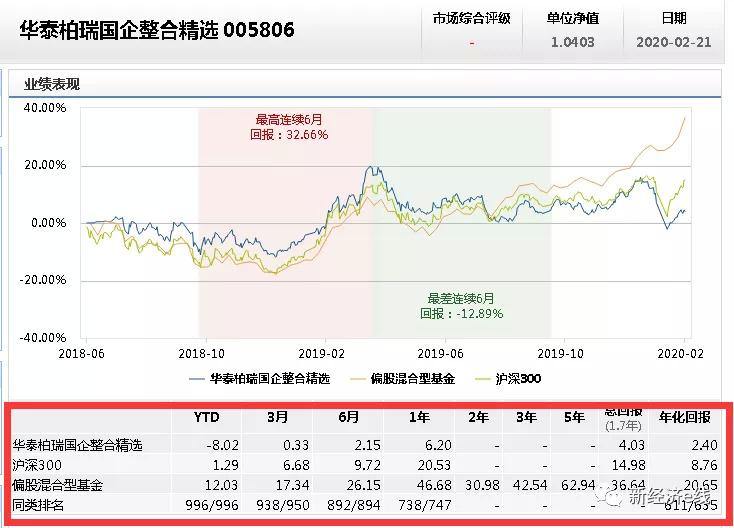Select the 5年 column header

click(574, 417)
